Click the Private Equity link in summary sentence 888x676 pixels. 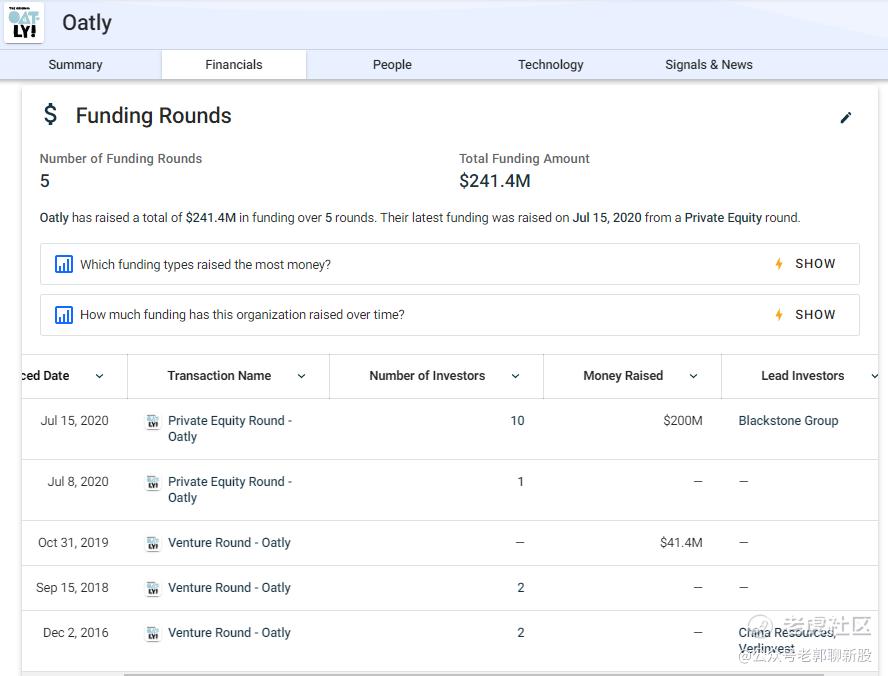(x=723, y=218)
